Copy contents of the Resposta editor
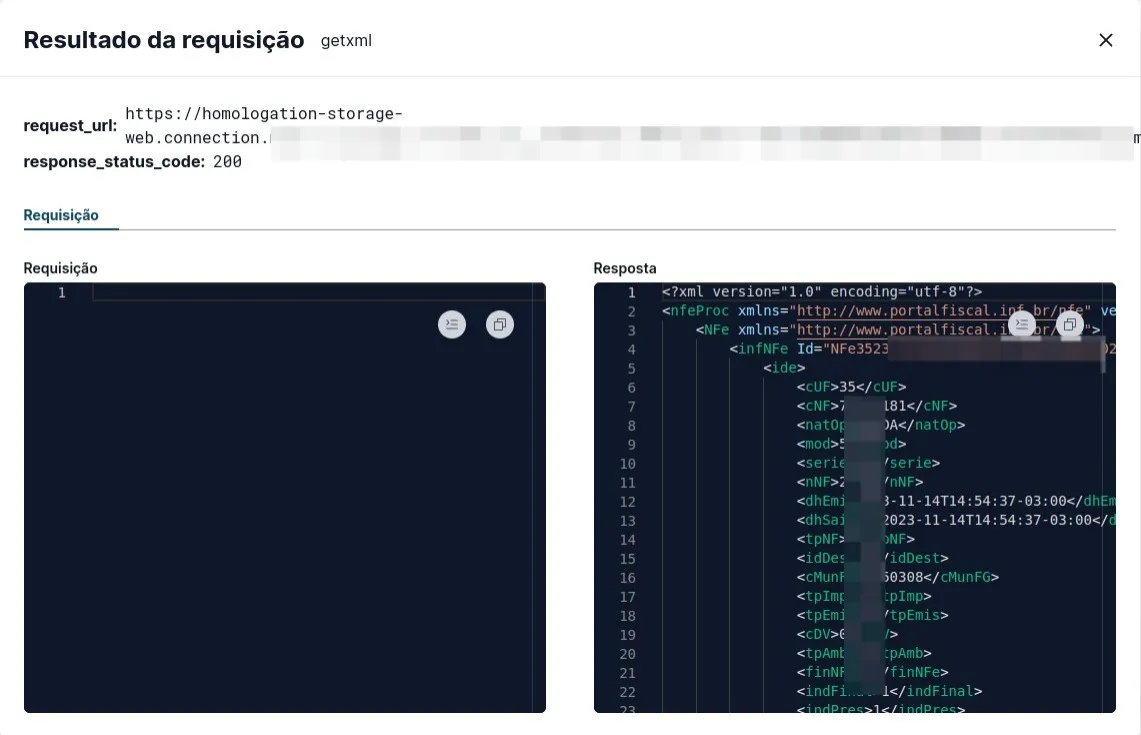This screenshot has width=1141, height=735. click(x=1070, y=325)
